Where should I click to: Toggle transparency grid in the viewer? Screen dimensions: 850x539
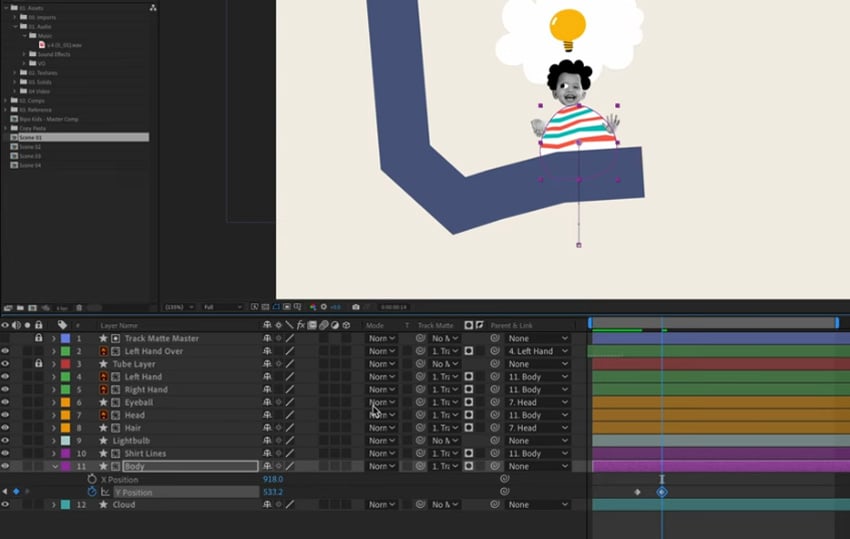[265, 307]
